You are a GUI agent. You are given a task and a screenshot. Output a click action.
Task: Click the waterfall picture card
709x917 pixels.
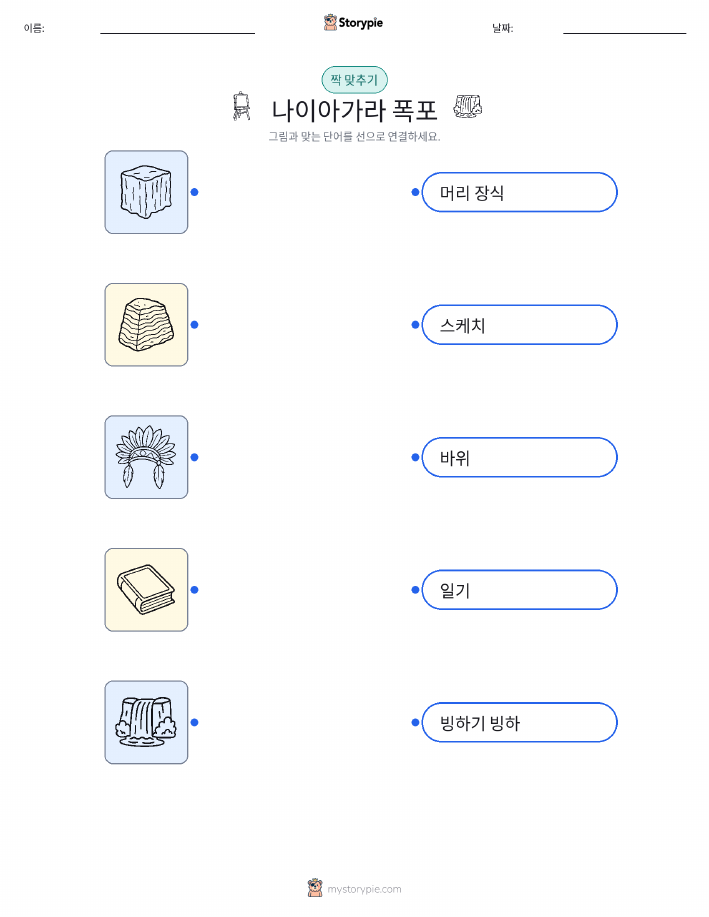point(146,722)
